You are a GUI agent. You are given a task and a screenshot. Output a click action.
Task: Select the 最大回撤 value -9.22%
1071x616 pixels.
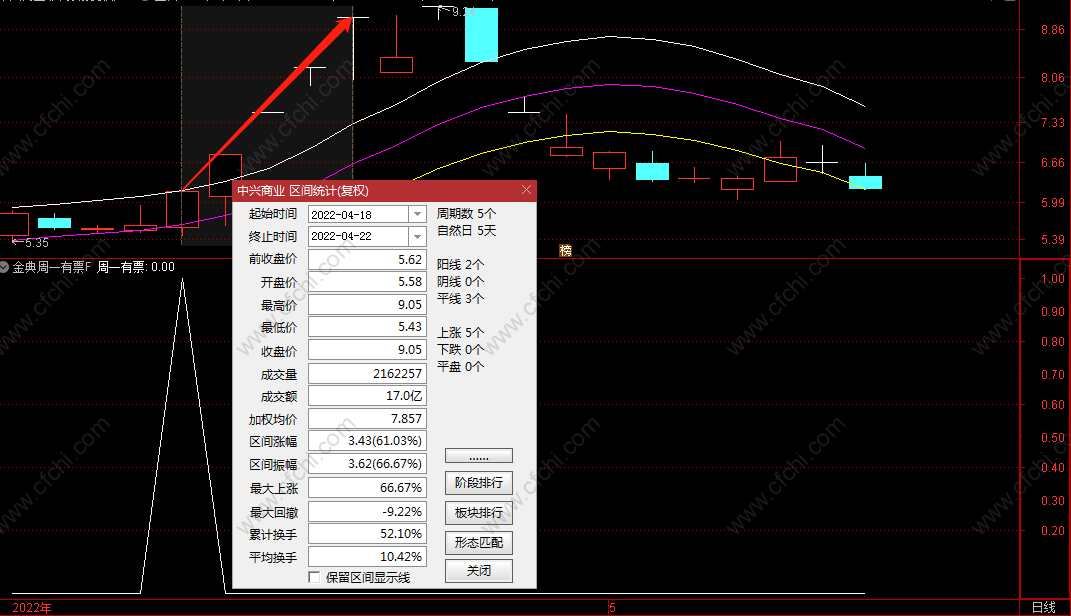click(x=367, y=512)
